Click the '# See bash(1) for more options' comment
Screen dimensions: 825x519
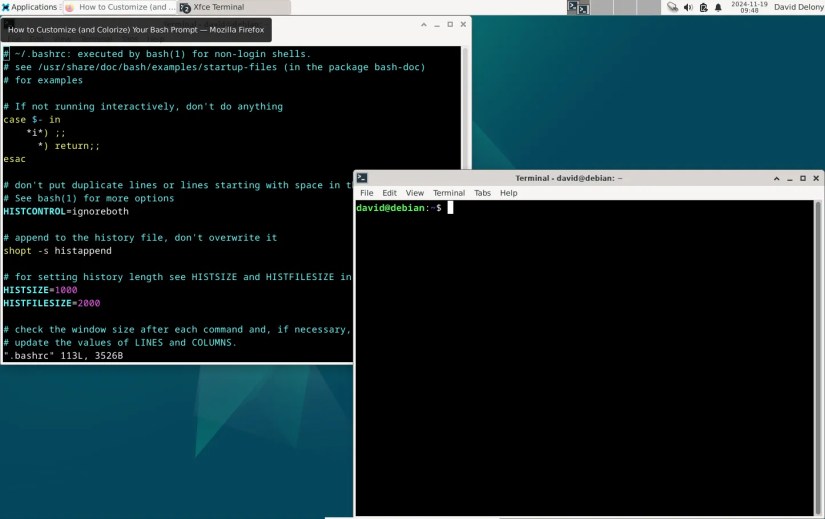(x=88, y=198)
